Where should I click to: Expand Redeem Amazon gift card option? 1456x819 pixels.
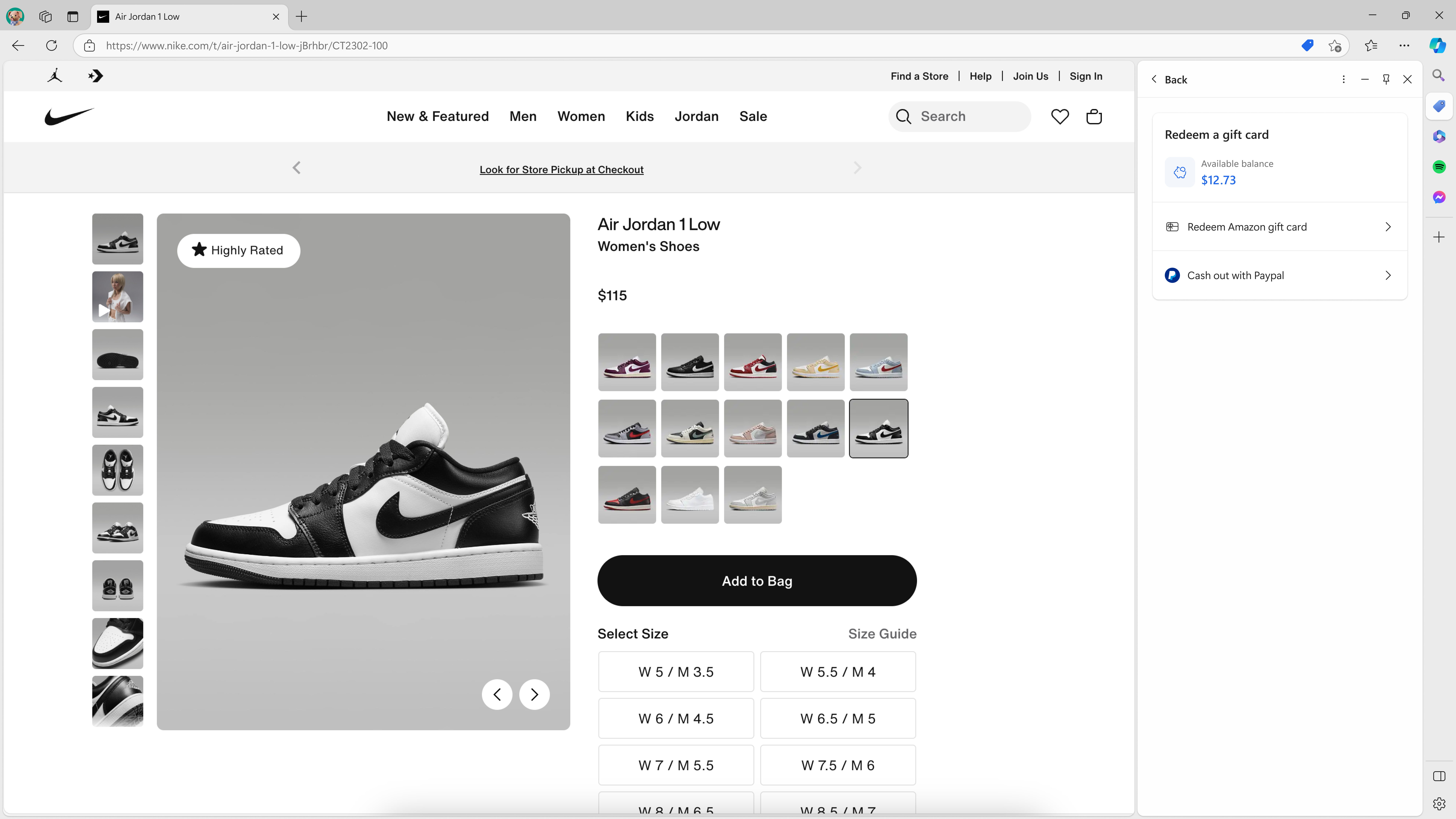pos(1280,227)
